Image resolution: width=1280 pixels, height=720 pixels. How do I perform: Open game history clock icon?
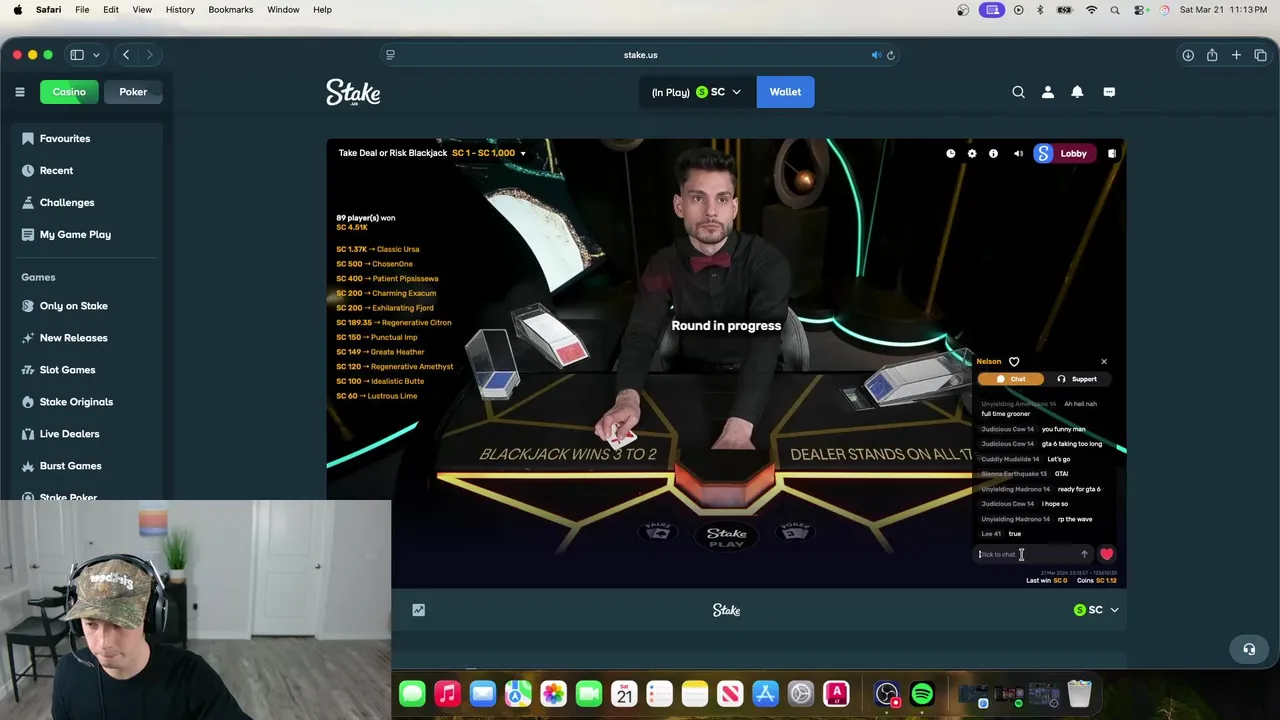pyautogui.click(x=950, y=153)
